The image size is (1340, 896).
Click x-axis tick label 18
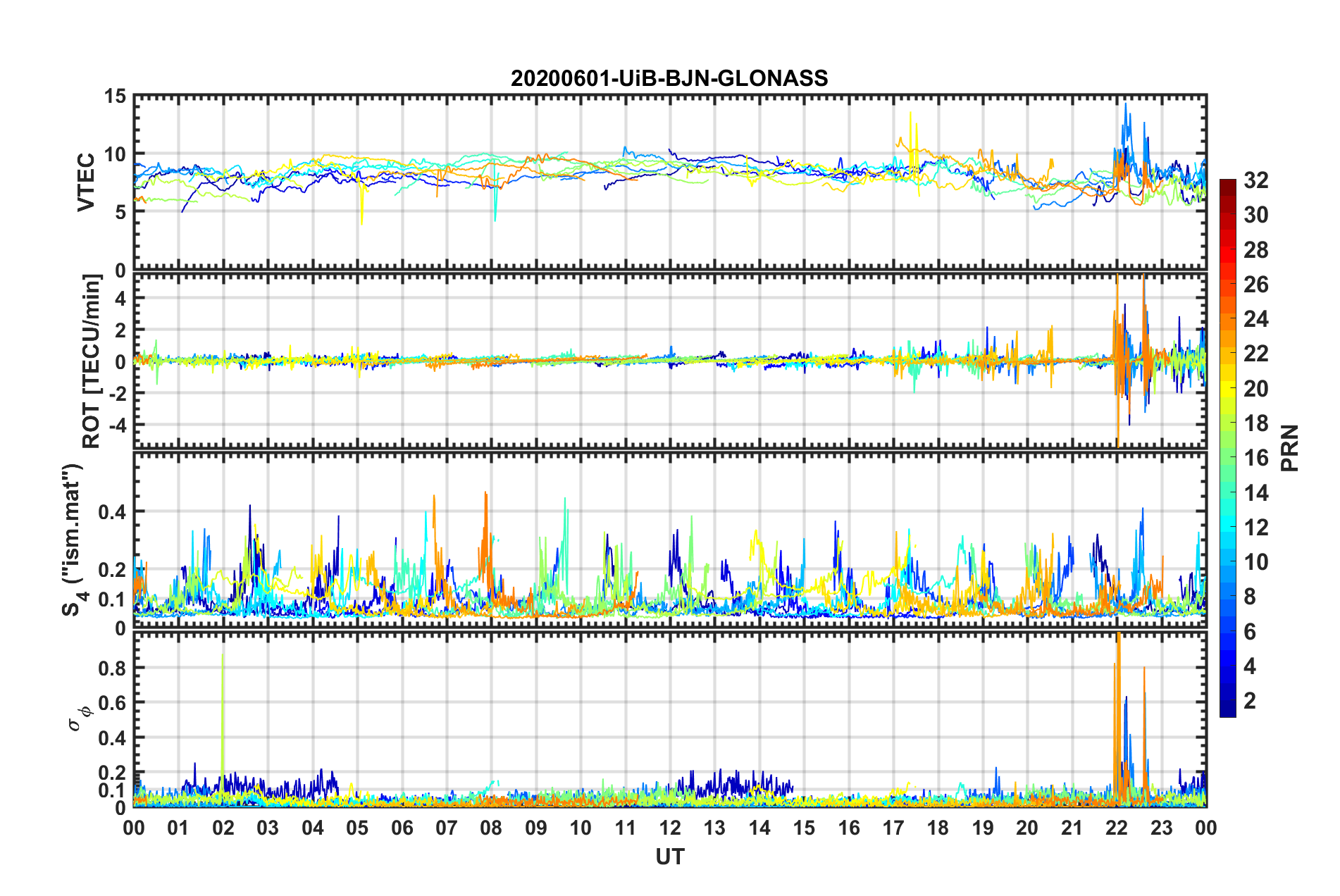[938, 828]
